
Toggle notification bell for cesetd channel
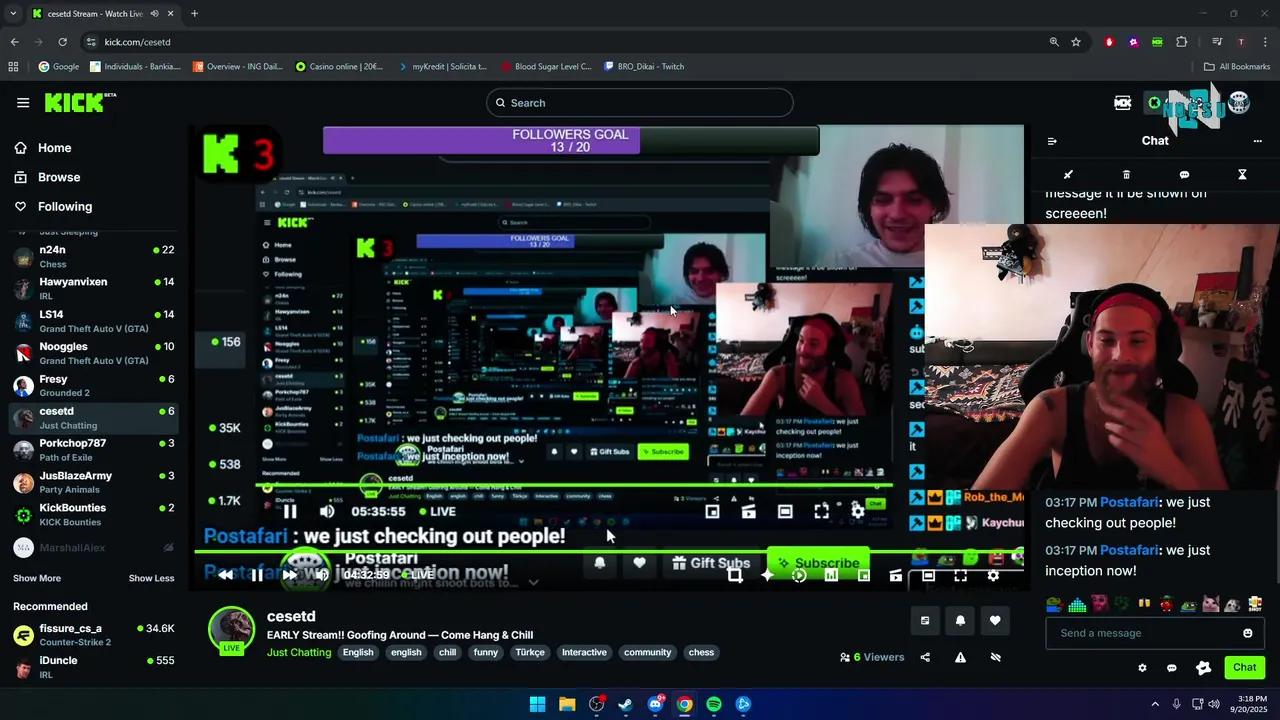pos(960,621)
